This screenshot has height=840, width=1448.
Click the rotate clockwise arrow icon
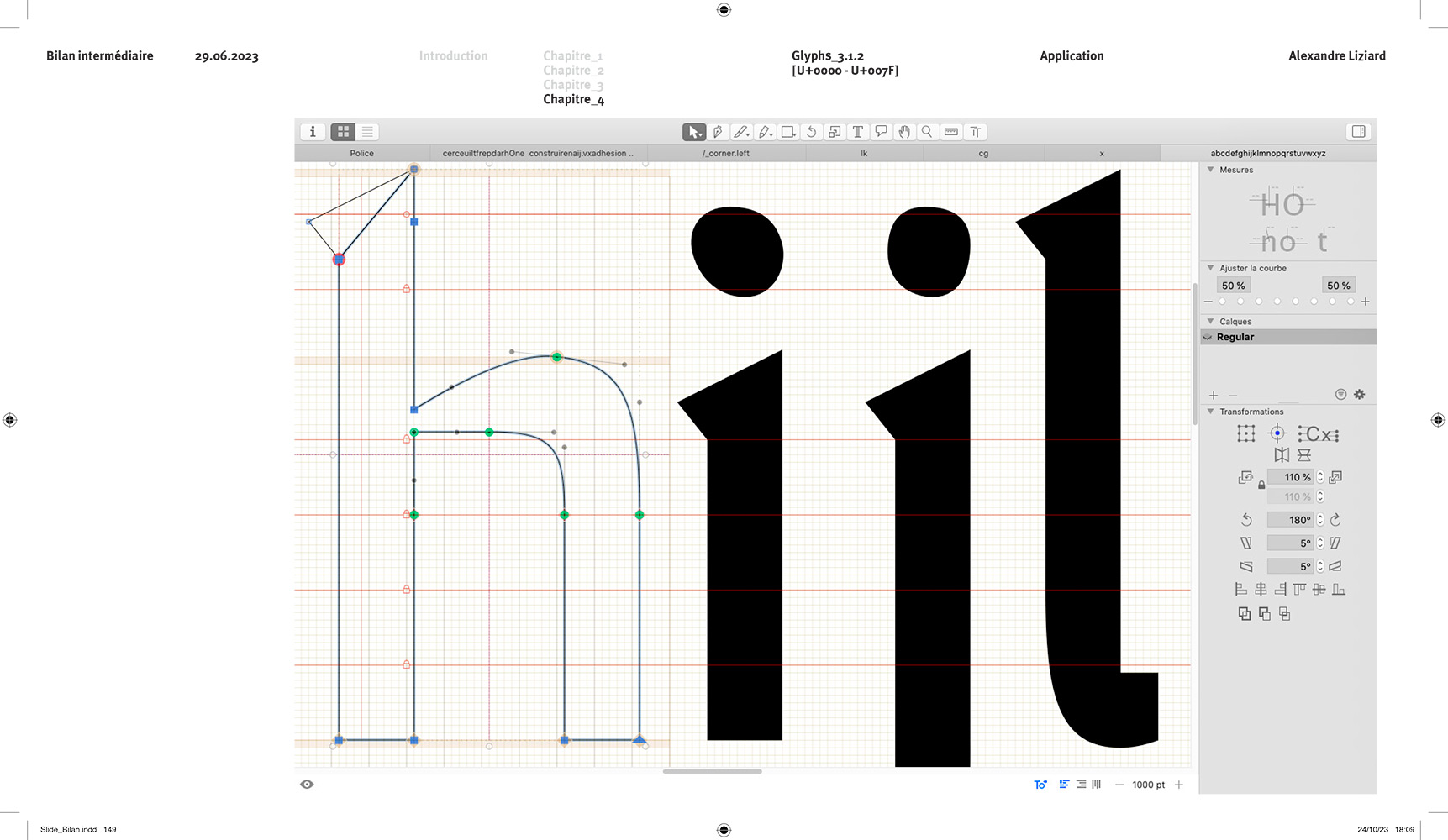(1335, 520)
